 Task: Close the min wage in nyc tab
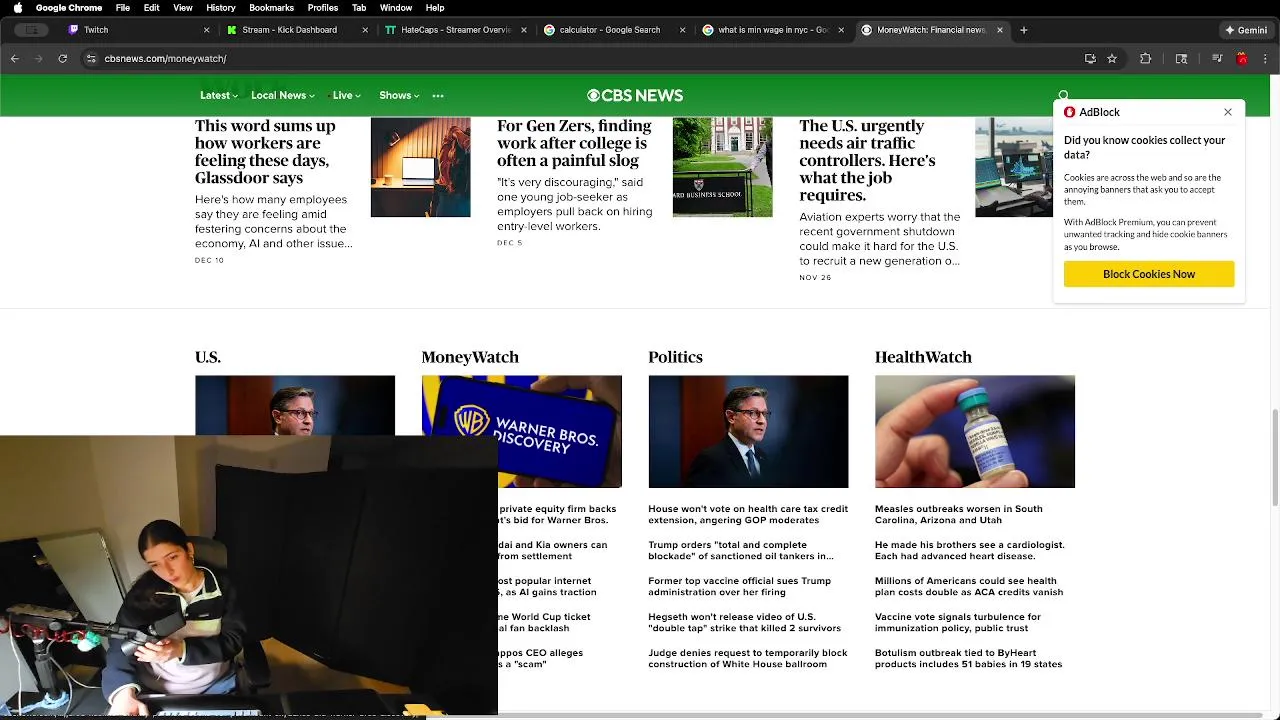pyautogui.click(x=841, y=30)
